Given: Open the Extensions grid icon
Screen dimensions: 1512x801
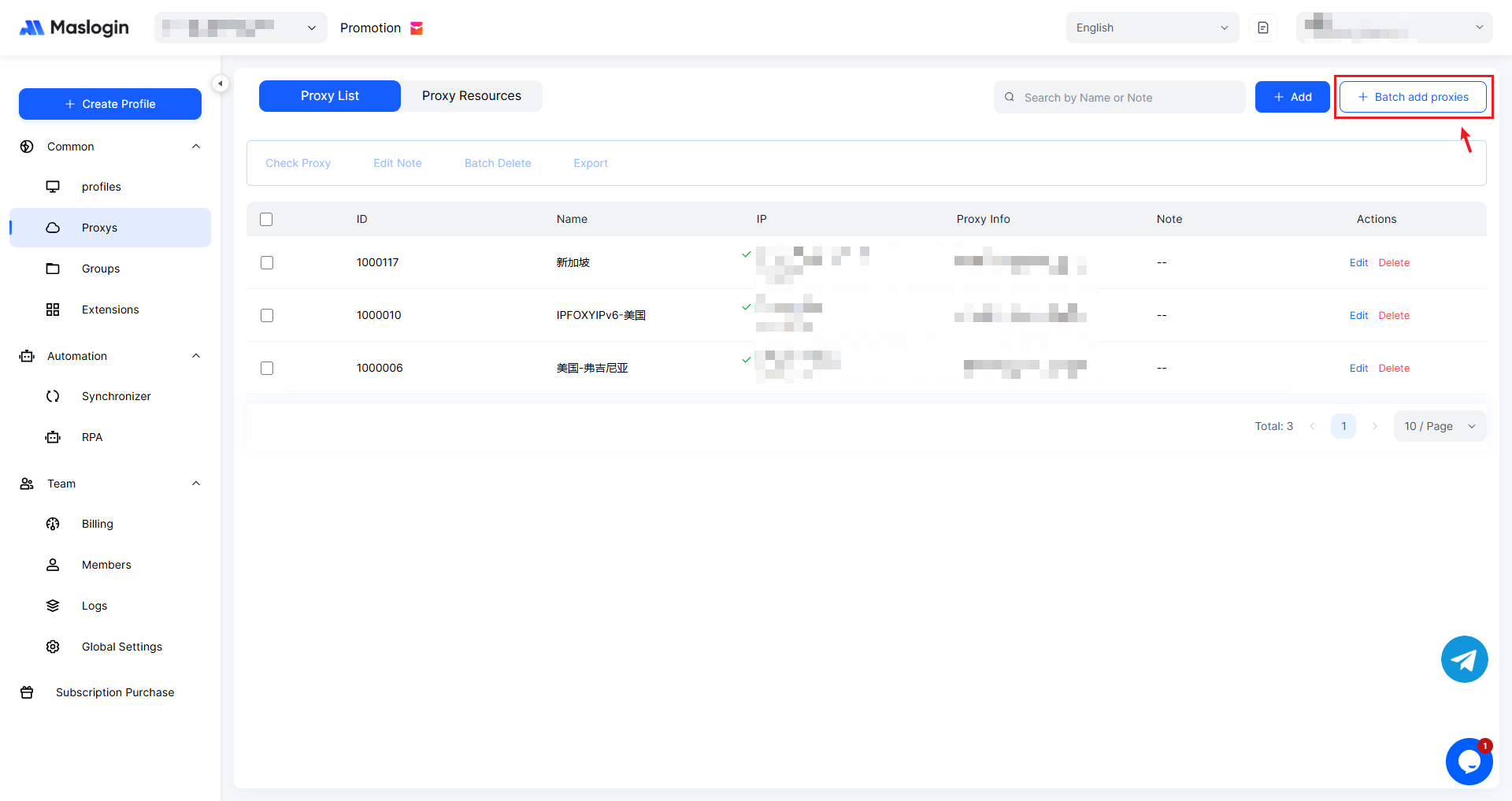Looking at the screenshot, I should (x=53, y=310).
